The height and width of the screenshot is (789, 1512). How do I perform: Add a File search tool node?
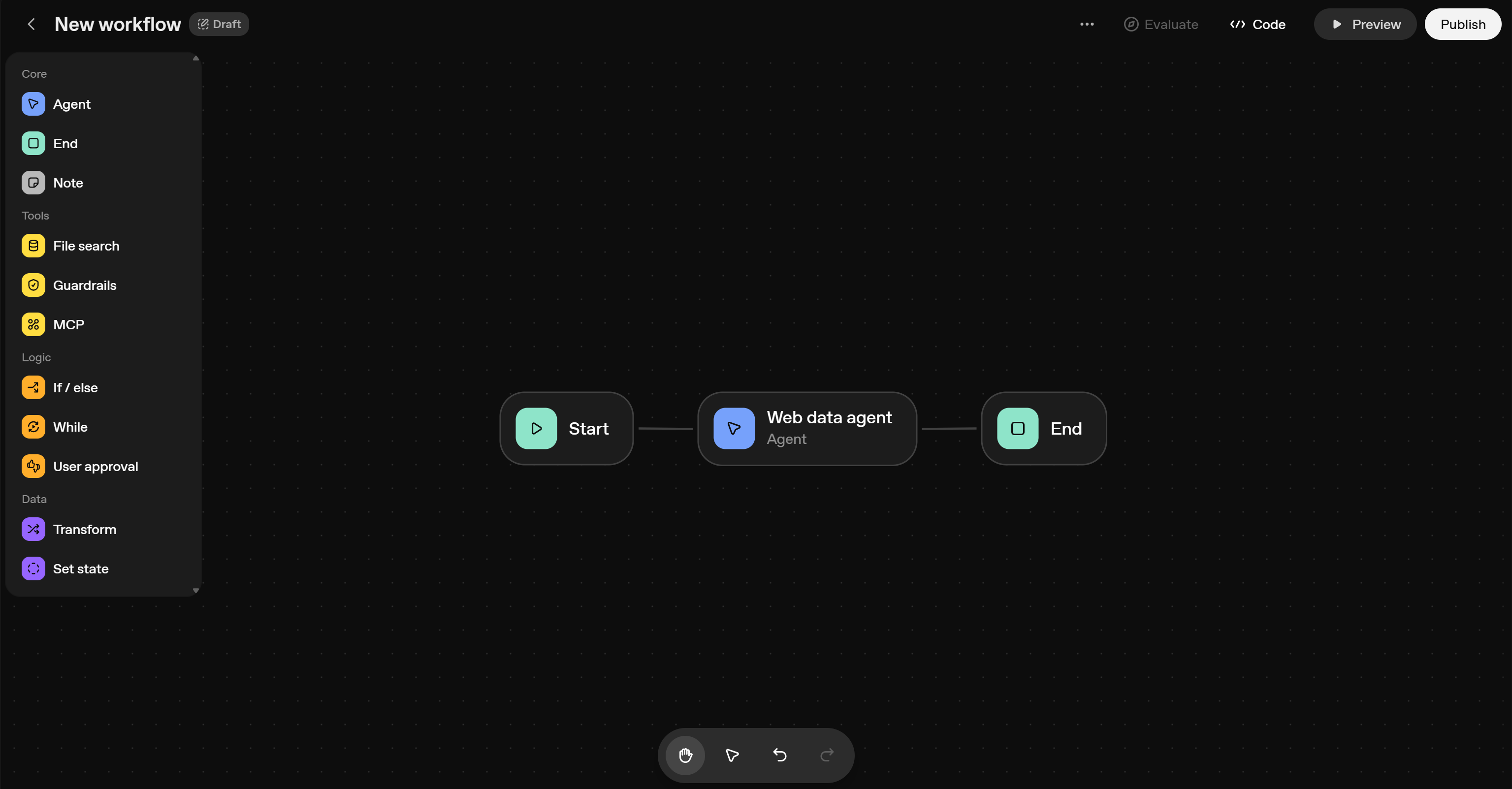coord(86,246)
